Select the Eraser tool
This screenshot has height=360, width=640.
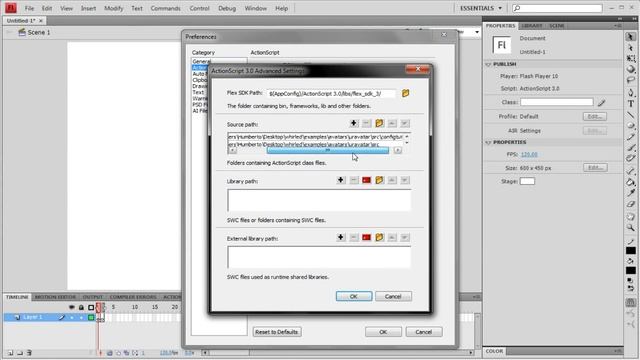pyautogui.click(x=631, y=204)
